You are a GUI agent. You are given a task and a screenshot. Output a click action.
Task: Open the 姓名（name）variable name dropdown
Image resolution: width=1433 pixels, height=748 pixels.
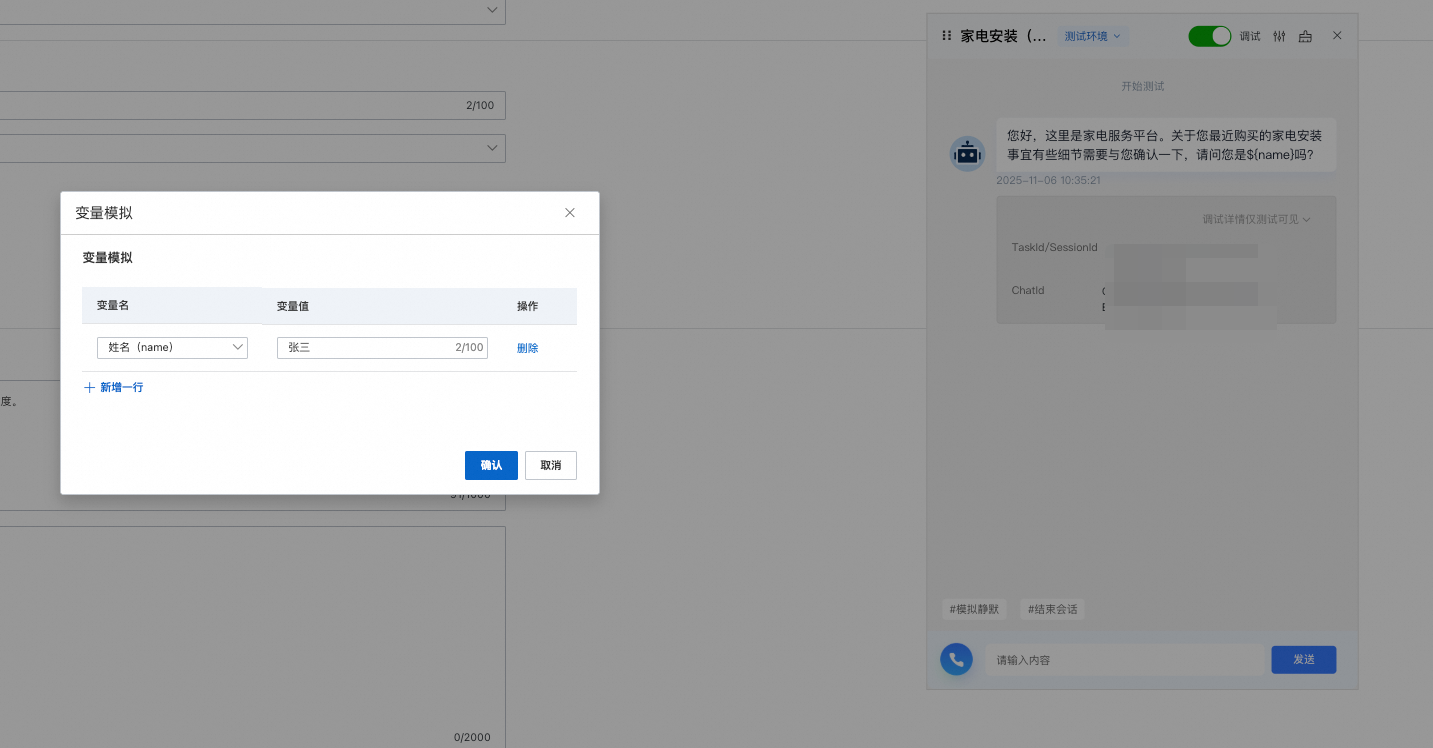pos(172,347)
